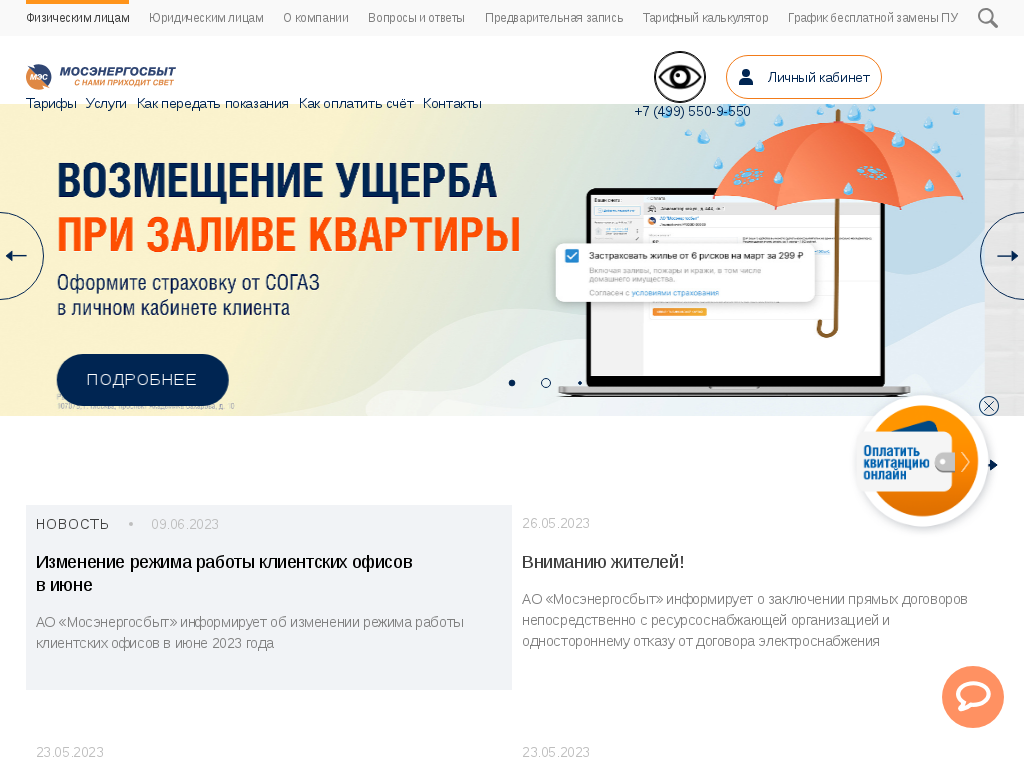Screen dimensions: 1024x768
Task: Open the Тарифы link
Action: pyautogui.click(x=52, y=103)
